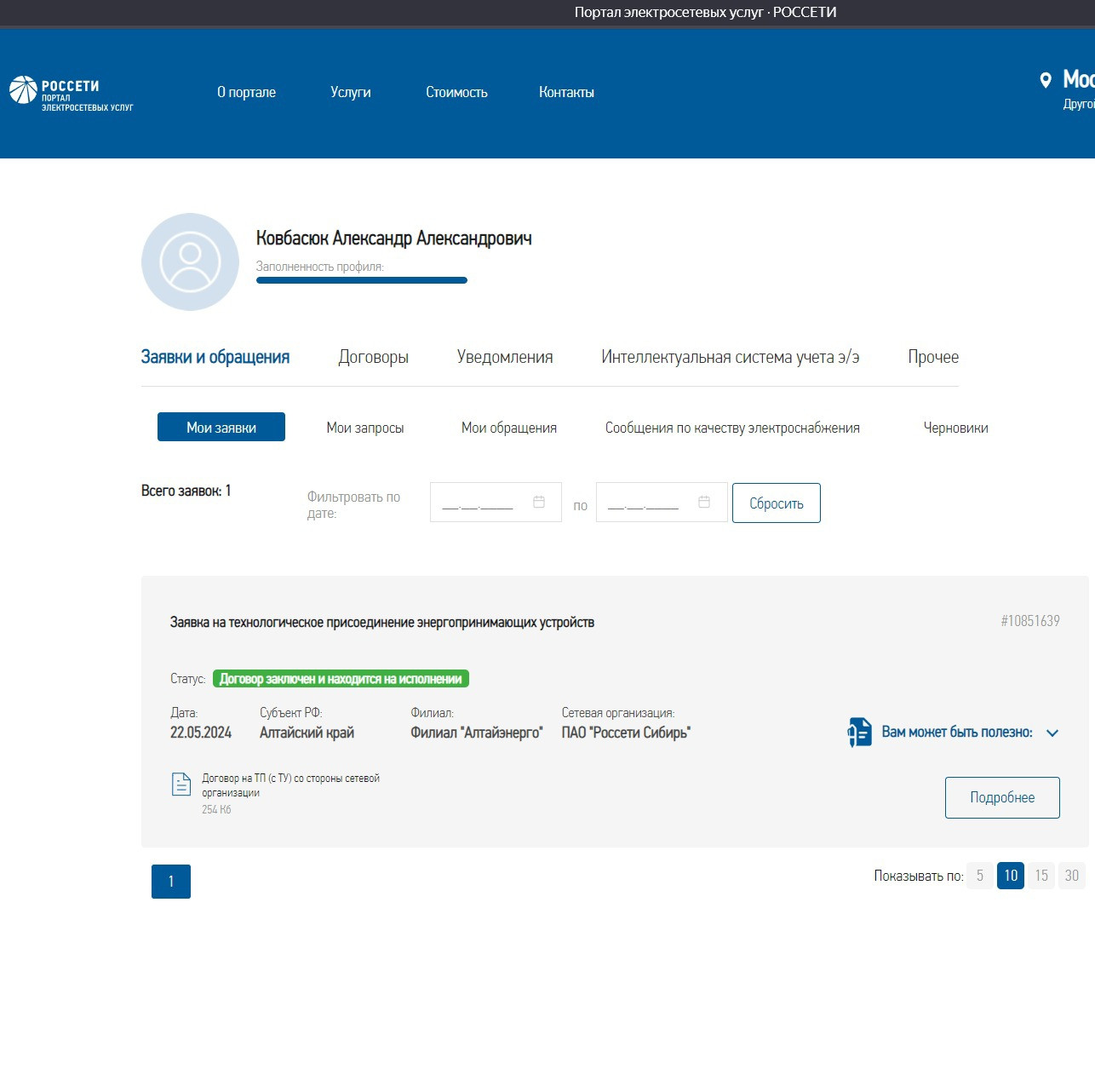Open the "О портале" menu item
This screenshot has width=1095, height=1092.
pos(246,92)
